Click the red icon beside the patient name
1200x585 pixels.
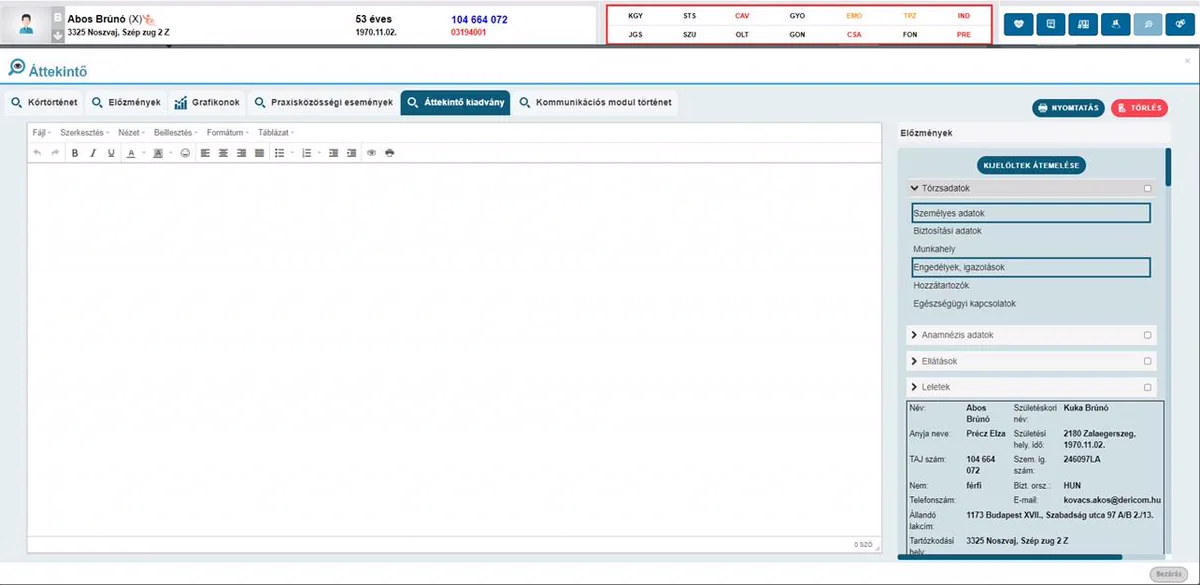(x=150, y=18)
